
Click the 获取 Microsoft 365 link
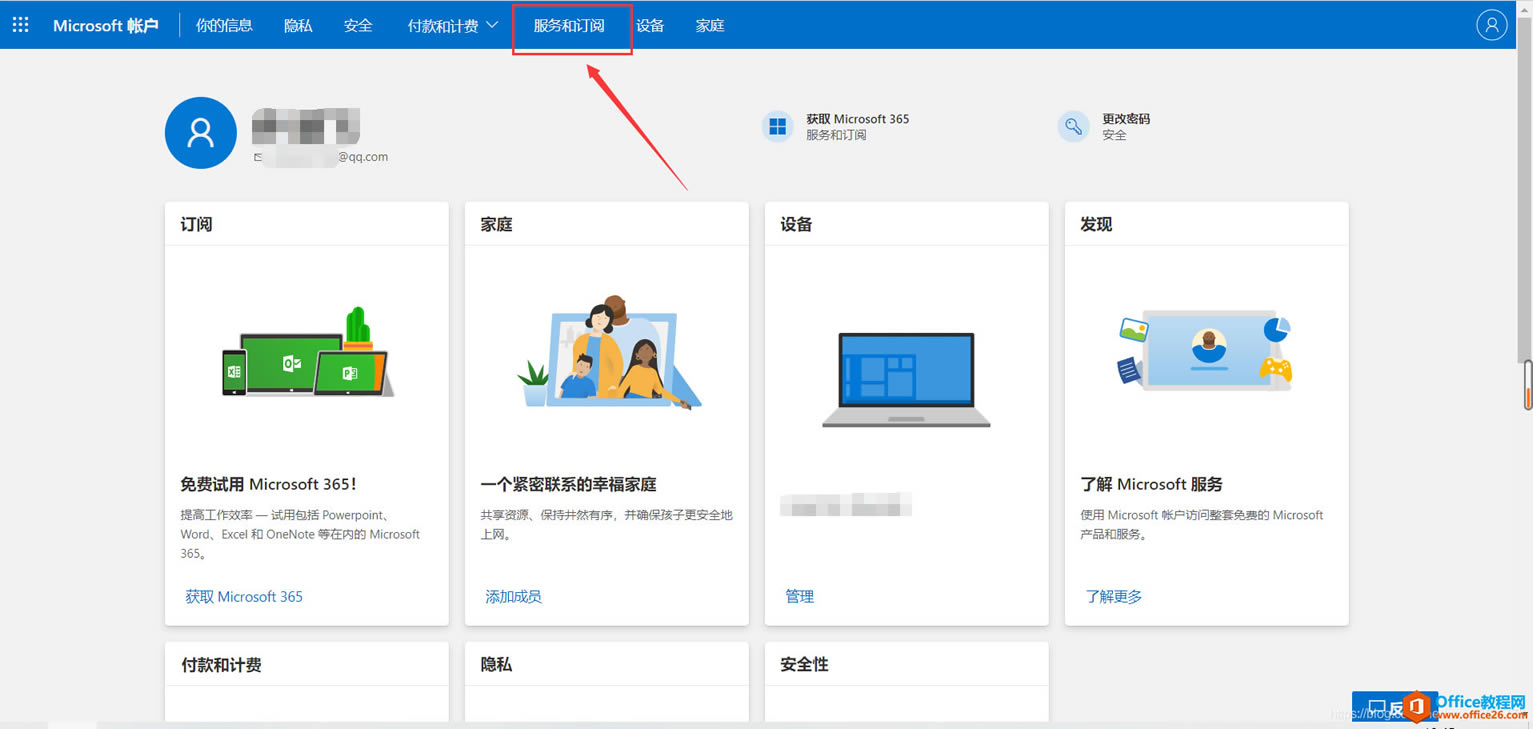(243, 596)
